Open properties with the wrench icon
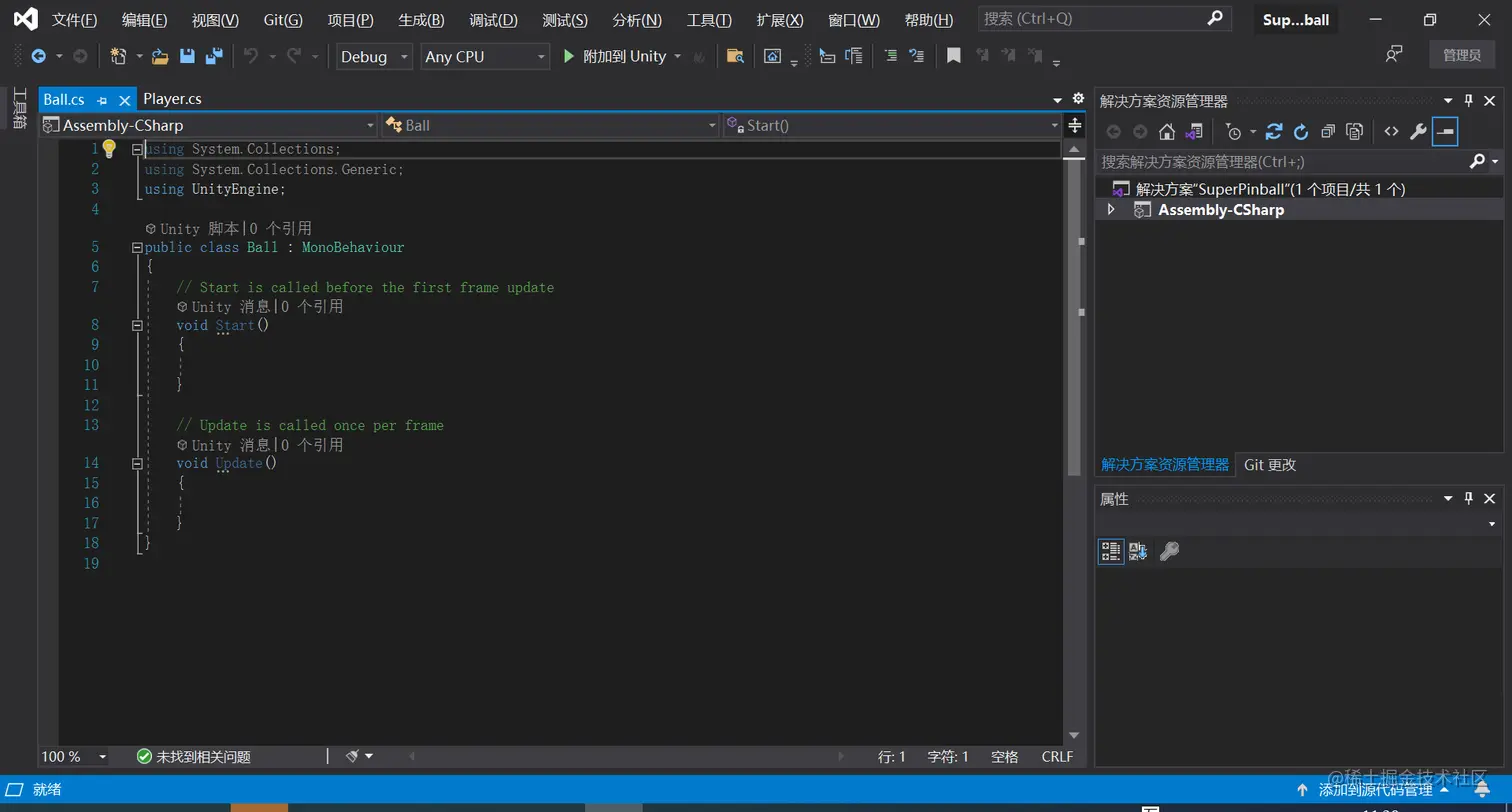The height and width of the screenshot is (812, 1512). [x=1418, y=131]
